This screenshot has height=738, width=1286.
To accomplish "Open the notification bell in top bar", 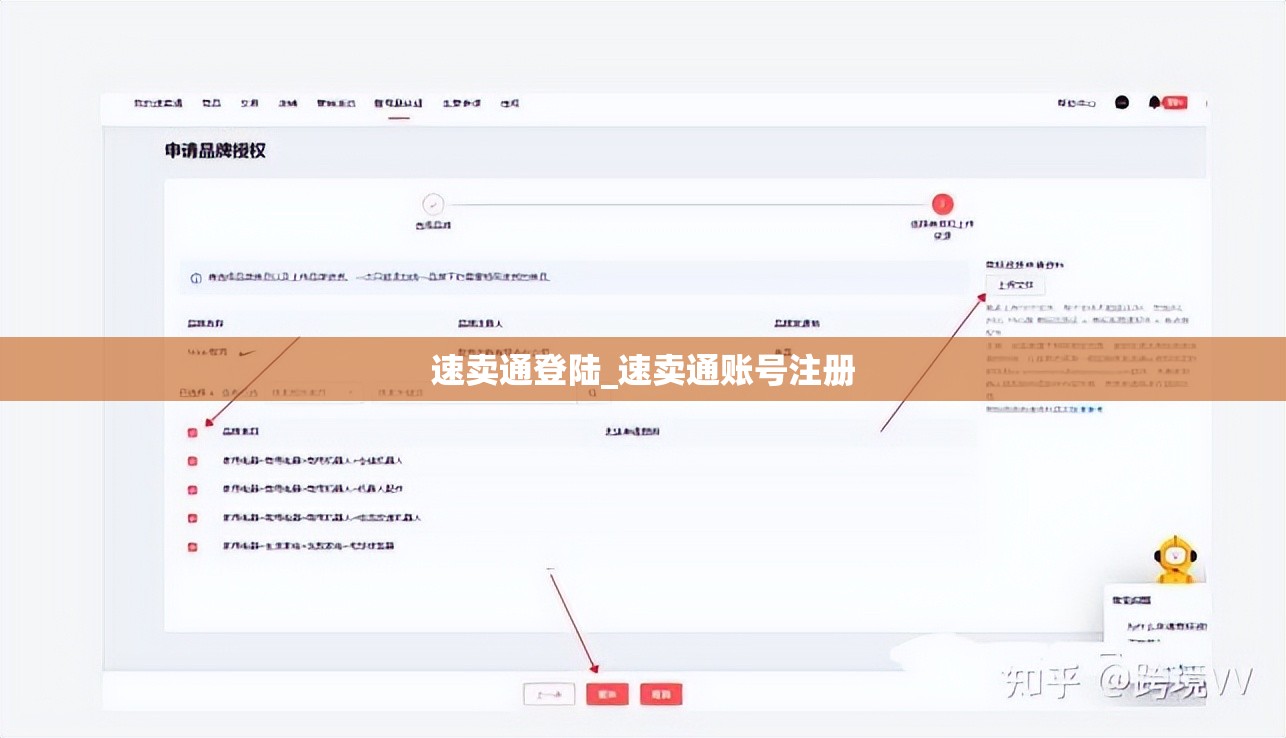I will click(x=1154, y=102).
